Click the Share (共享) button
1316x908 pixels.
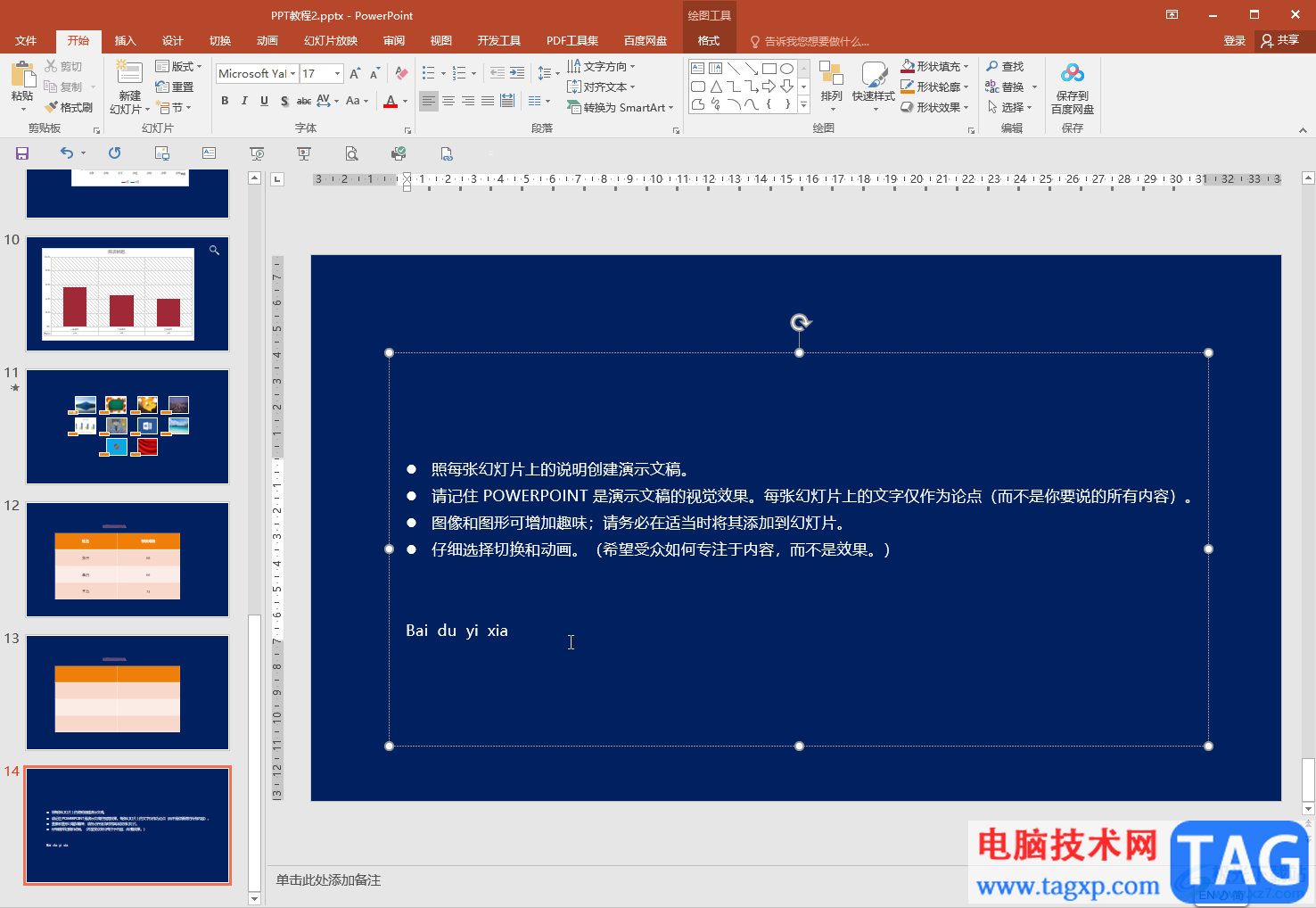pyautogui.click(x=1280, y=40)
